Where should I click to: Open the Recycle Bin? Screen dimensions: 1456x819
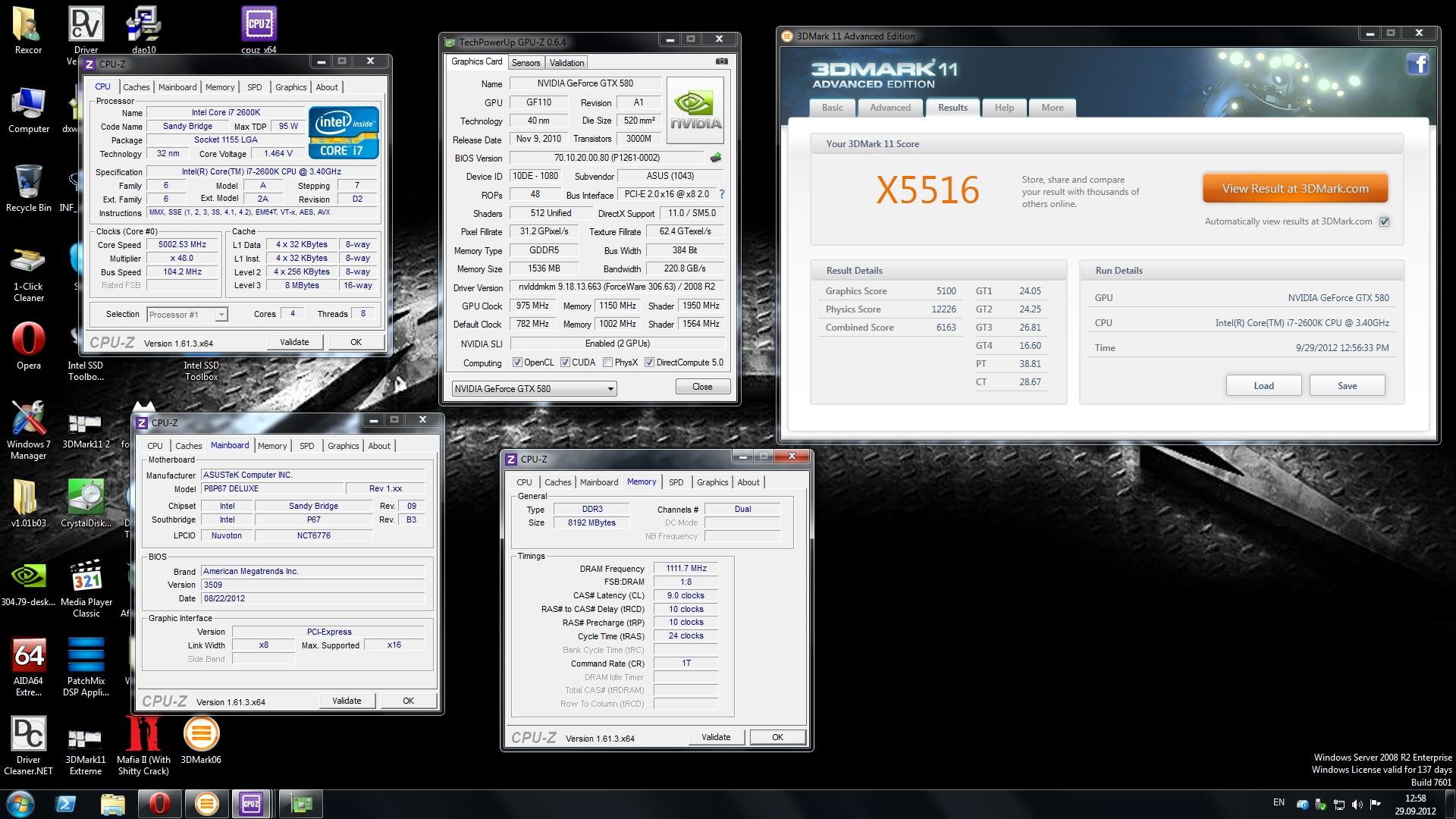28,188
